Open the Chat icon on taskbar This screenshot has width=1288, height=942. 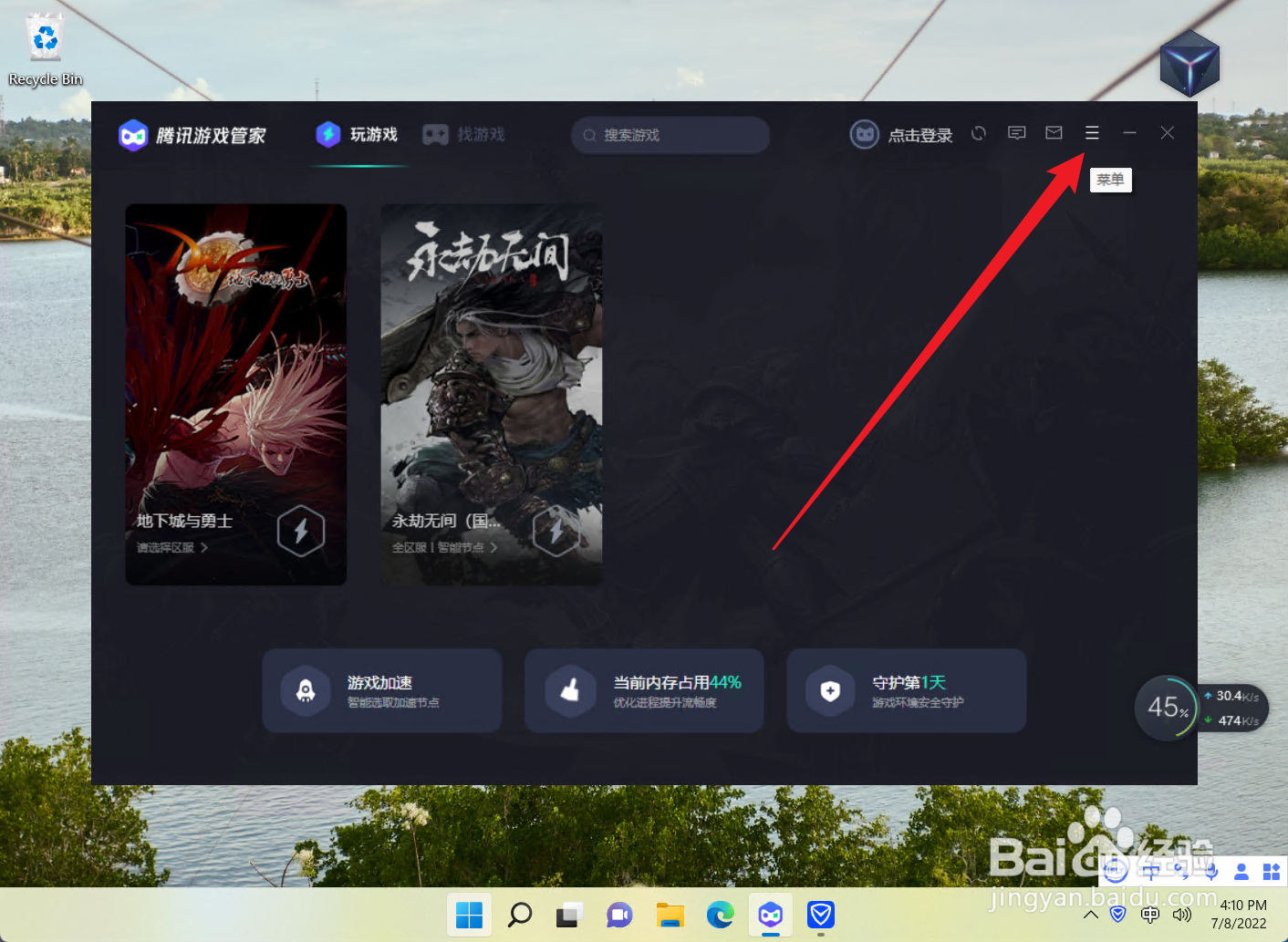point(620,915)
